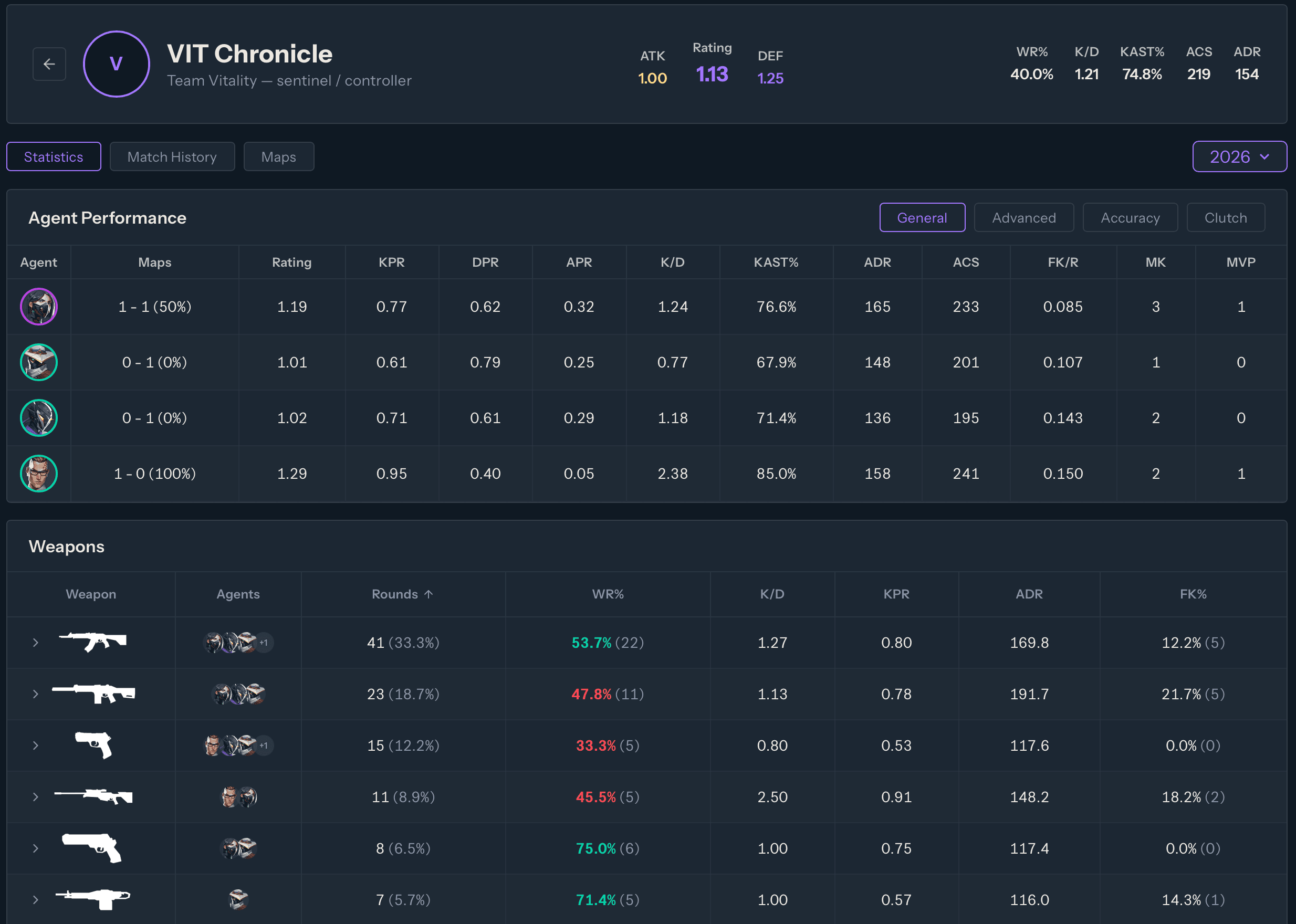Sort agent table by MVP column
The width and height of the screenshot is (1296, 924).
pos(1241,262)
